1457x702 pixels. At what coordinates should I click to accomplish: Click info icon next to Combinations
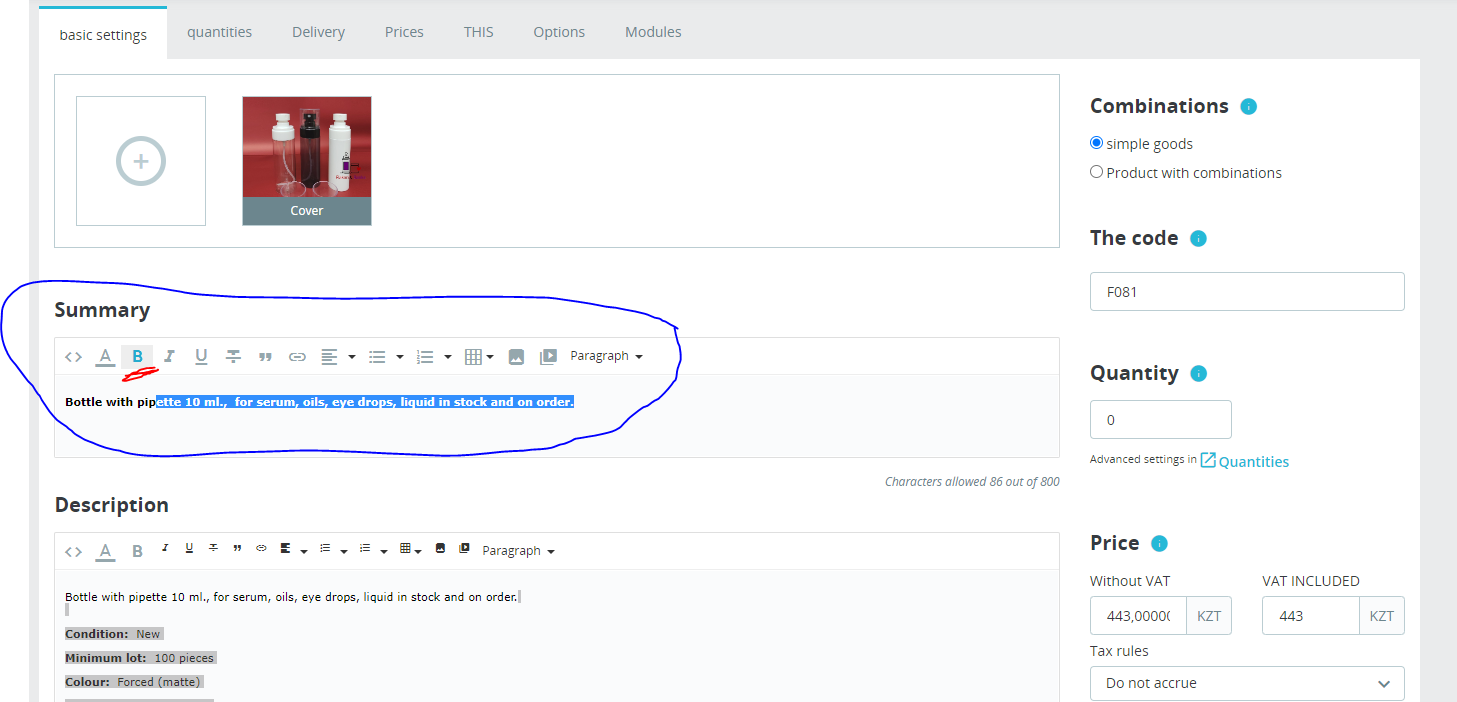click(1248, 106)
